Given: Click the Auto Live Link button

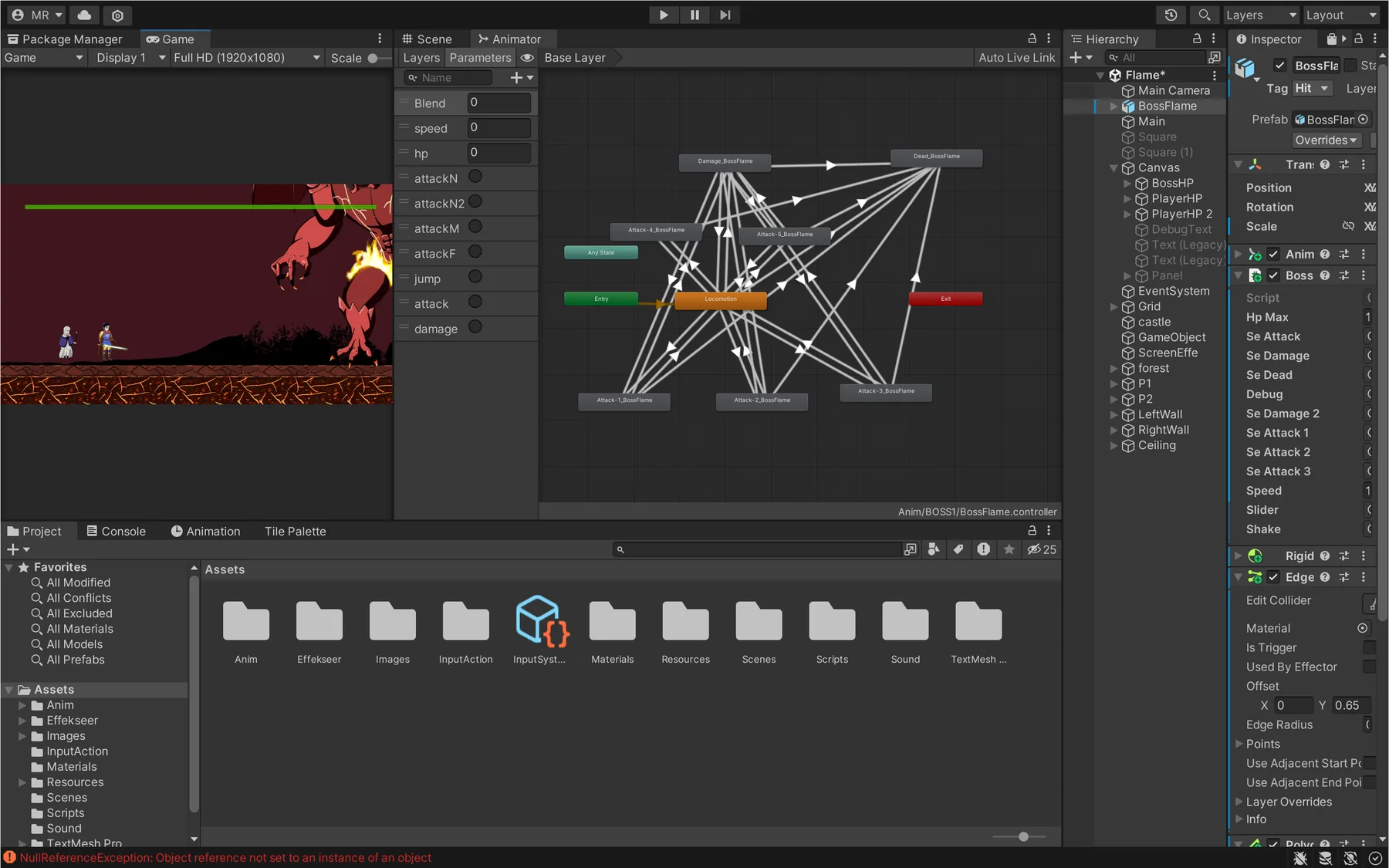Looking at the screenshot, I should [1016, 58].
